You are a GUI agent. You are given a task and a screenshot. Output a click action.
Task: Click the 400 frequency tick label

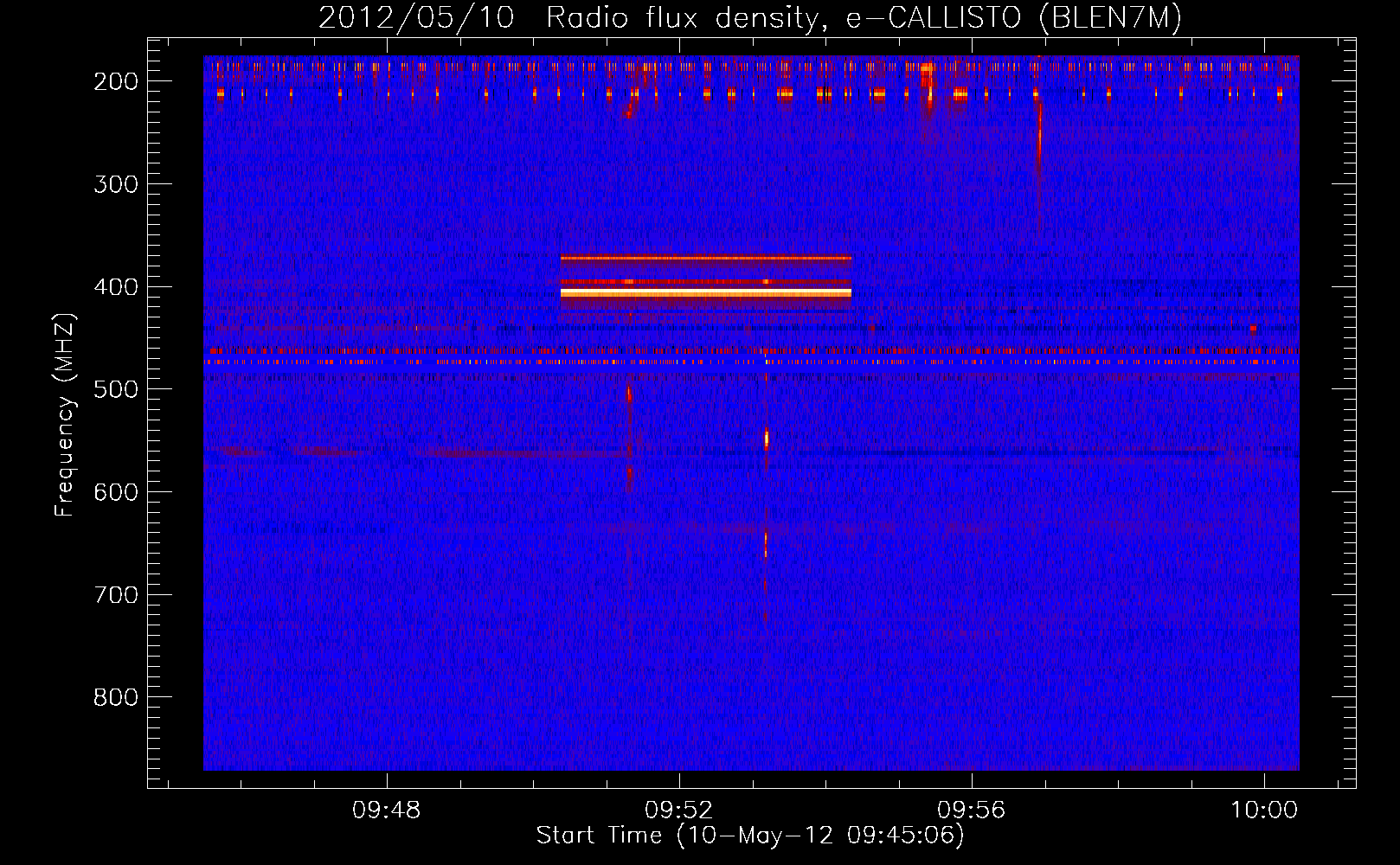click(x=116, y=287)
